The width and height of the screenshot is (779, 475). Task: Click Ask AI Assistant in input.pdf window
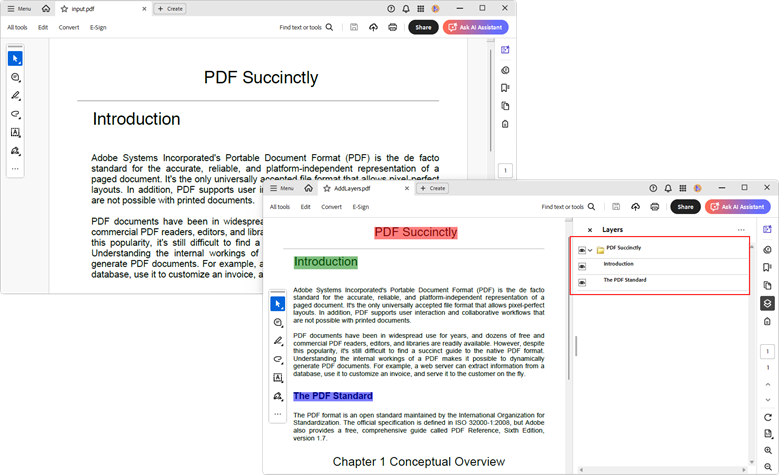[x=475, y=27]
